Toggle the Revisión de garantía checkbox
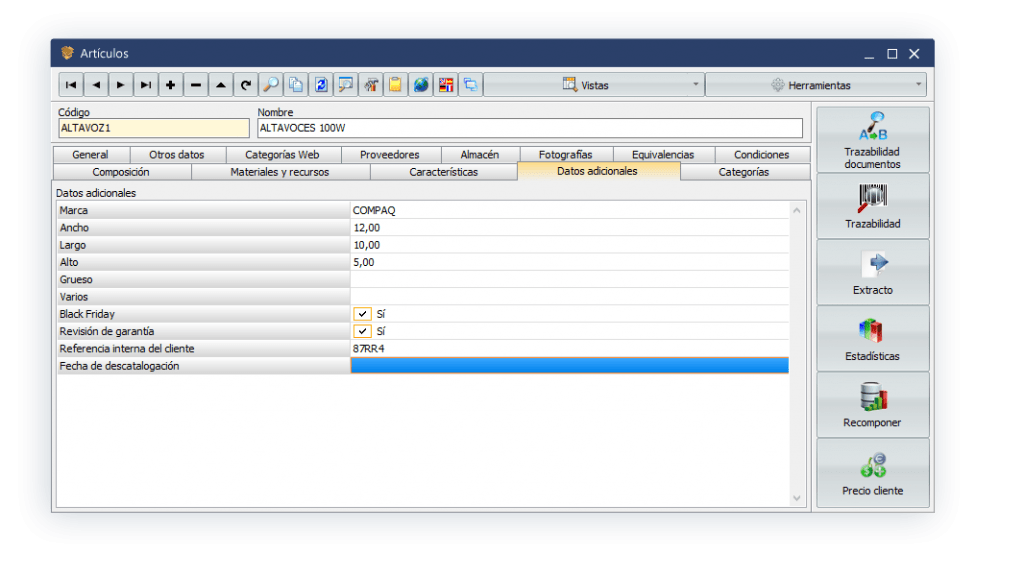The height and width of the screenshot is (578, 1024). coord(362,331)
